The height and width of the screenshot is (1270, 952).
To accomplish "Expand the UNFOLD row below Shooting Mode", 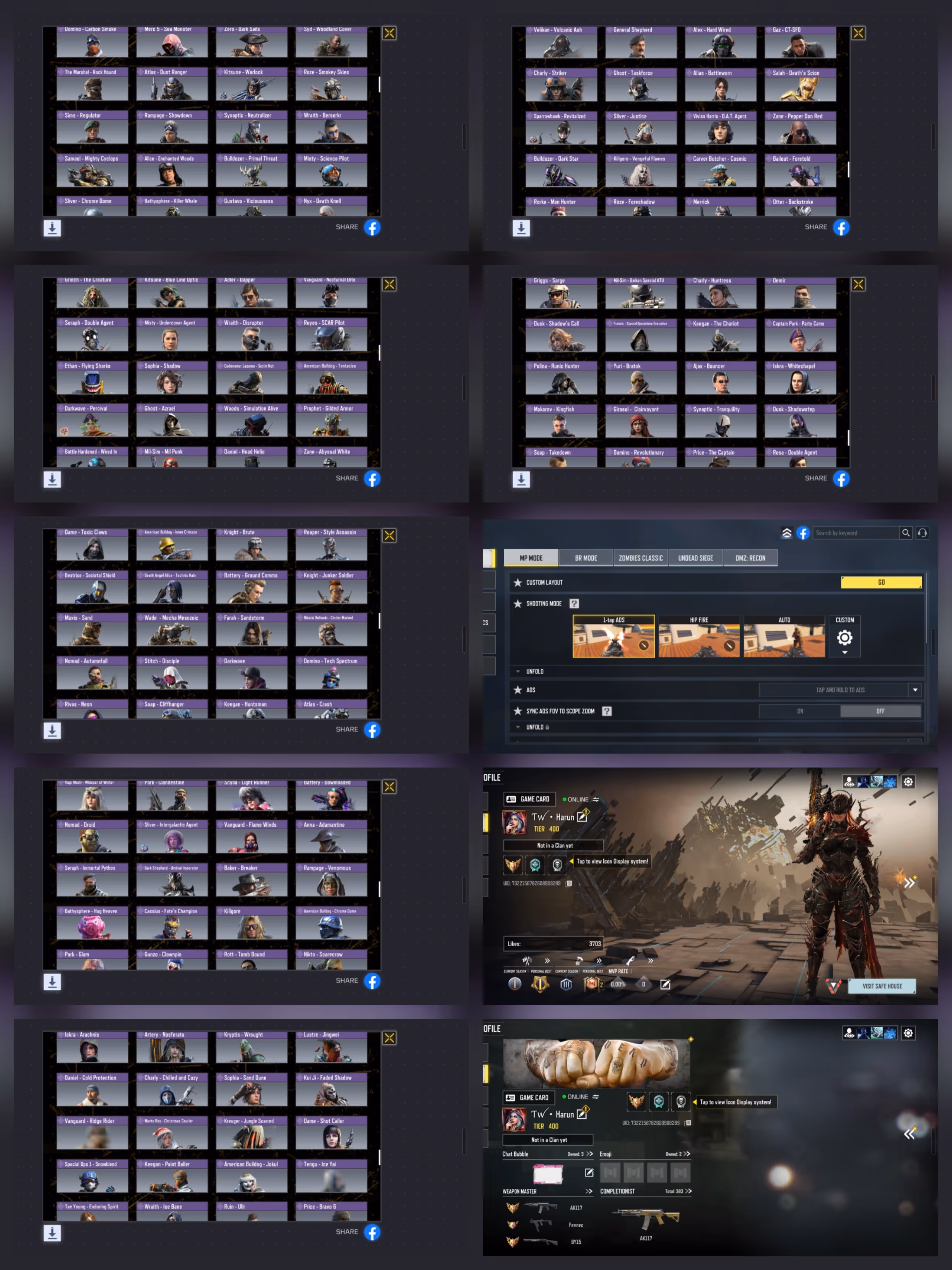I will click(x=534, y=671).
